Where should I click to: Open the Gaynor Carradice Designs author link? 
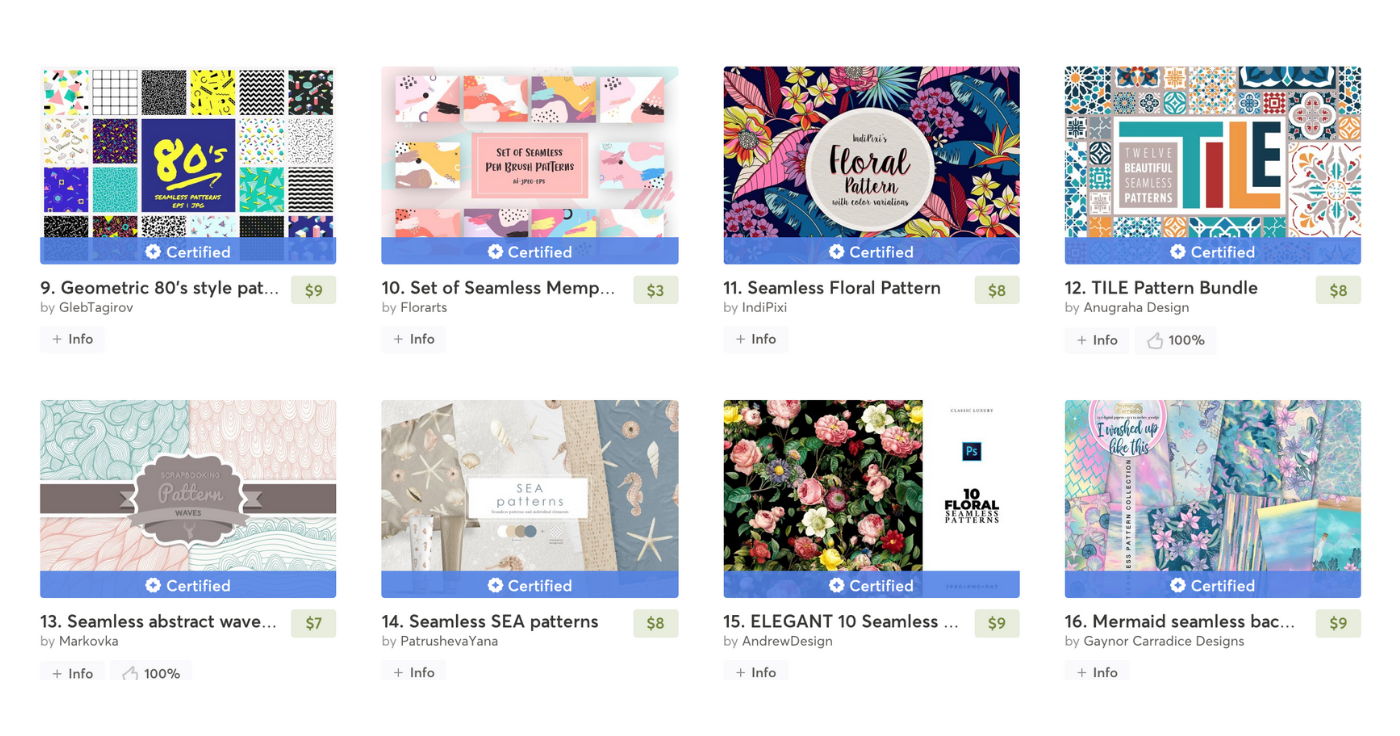(1163, 642)
